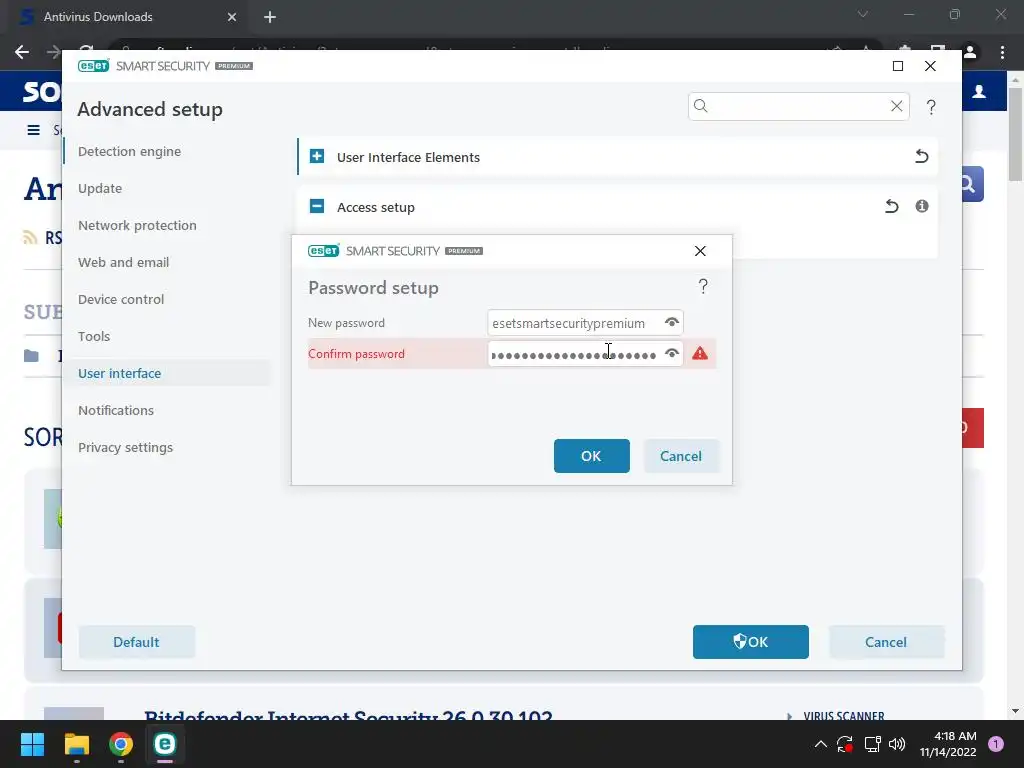Close the ESET Advanced setup window
Viewport: 1024px width, 768px height.
[930, 66]
